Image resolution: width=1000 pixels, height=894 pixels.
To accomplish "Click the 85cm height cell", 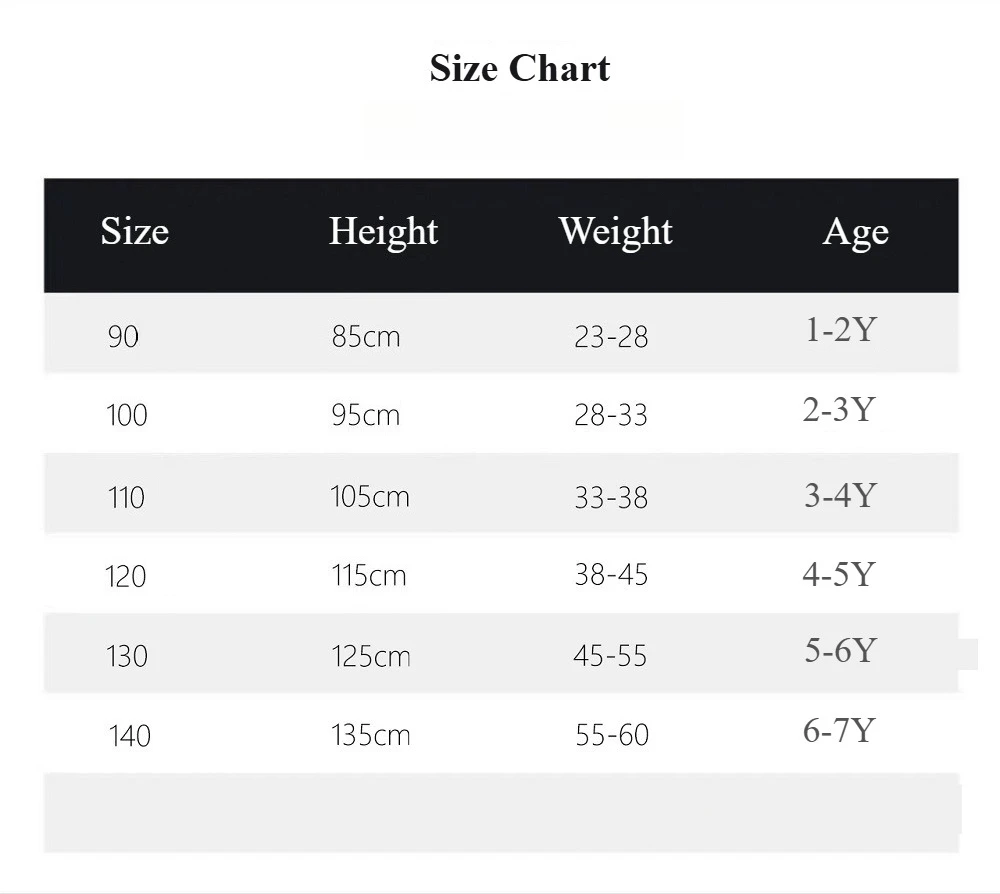I will pyautogui.click(x=365, y=337).
